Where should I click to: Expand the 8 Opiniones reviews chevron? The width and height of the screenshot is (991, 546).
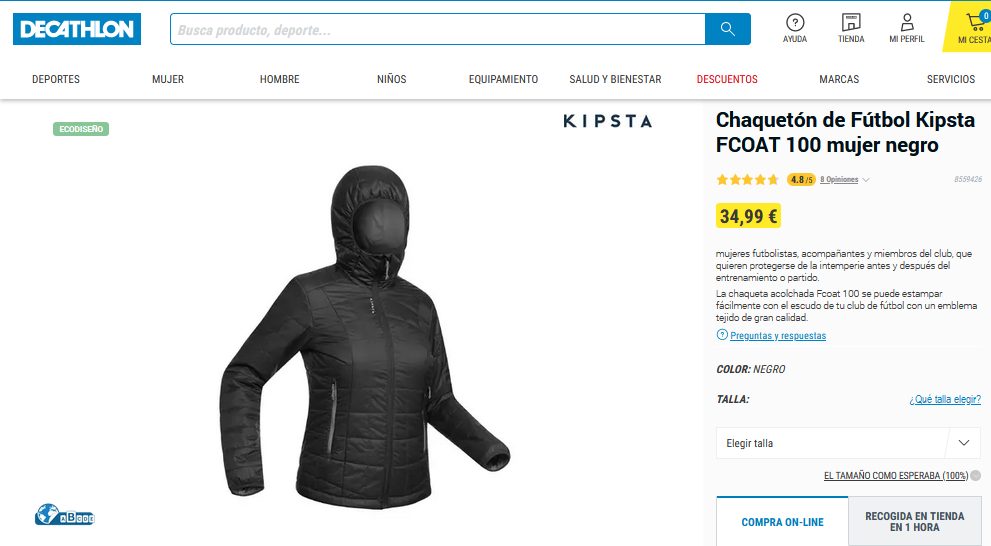coord(866,180)
